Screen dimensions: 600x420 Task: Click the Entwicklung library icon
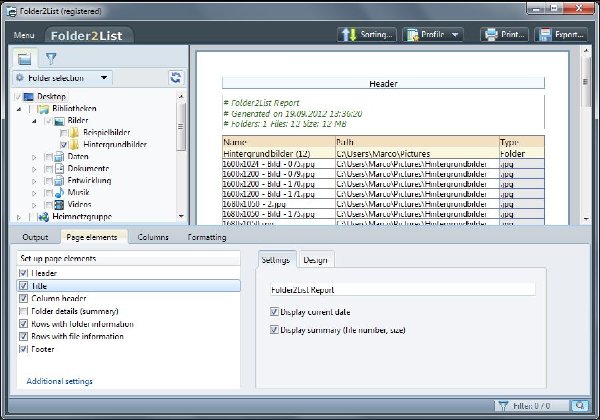(x=59, y=181)
